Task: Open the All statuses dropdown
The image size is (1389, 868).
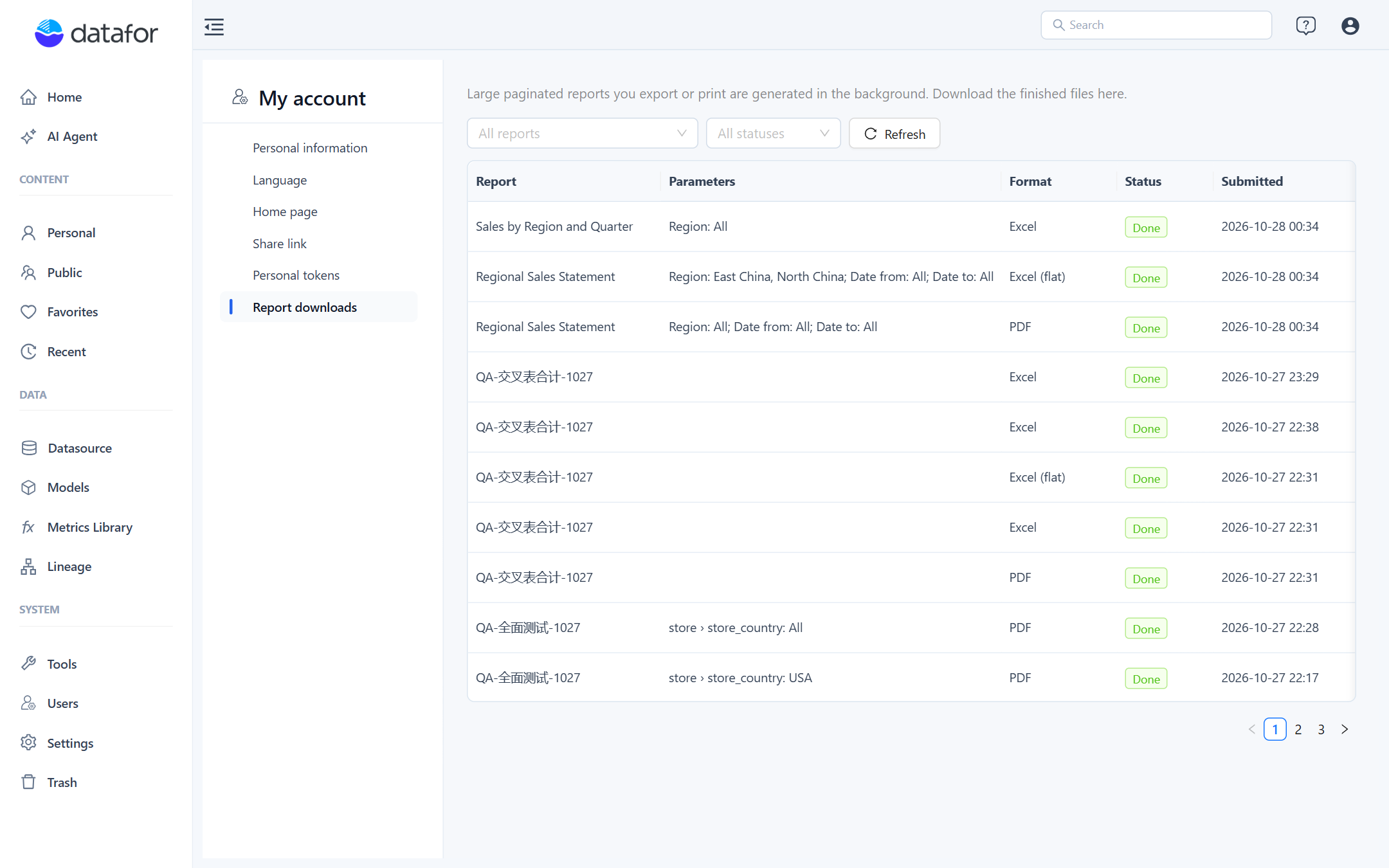Action: (773, 133)
